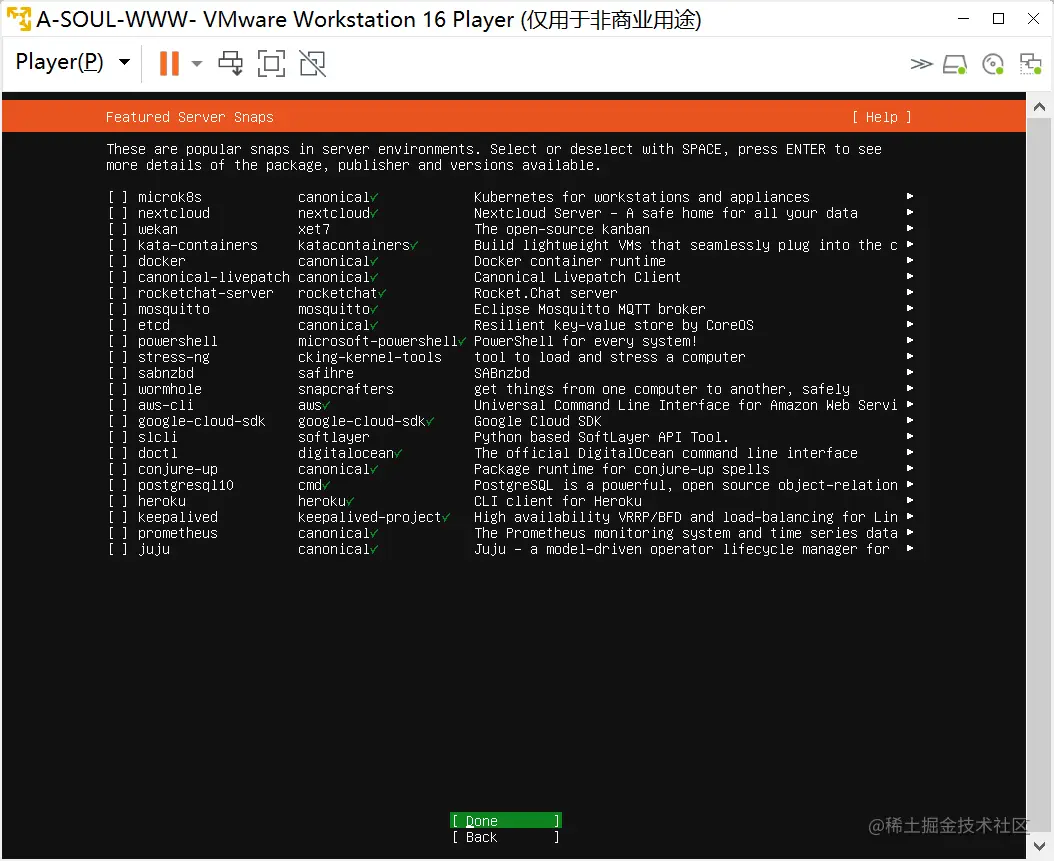Viewport: 1054px width, 861px height.
Task: Click the VMware app logo icon
Action: (18, 19)
